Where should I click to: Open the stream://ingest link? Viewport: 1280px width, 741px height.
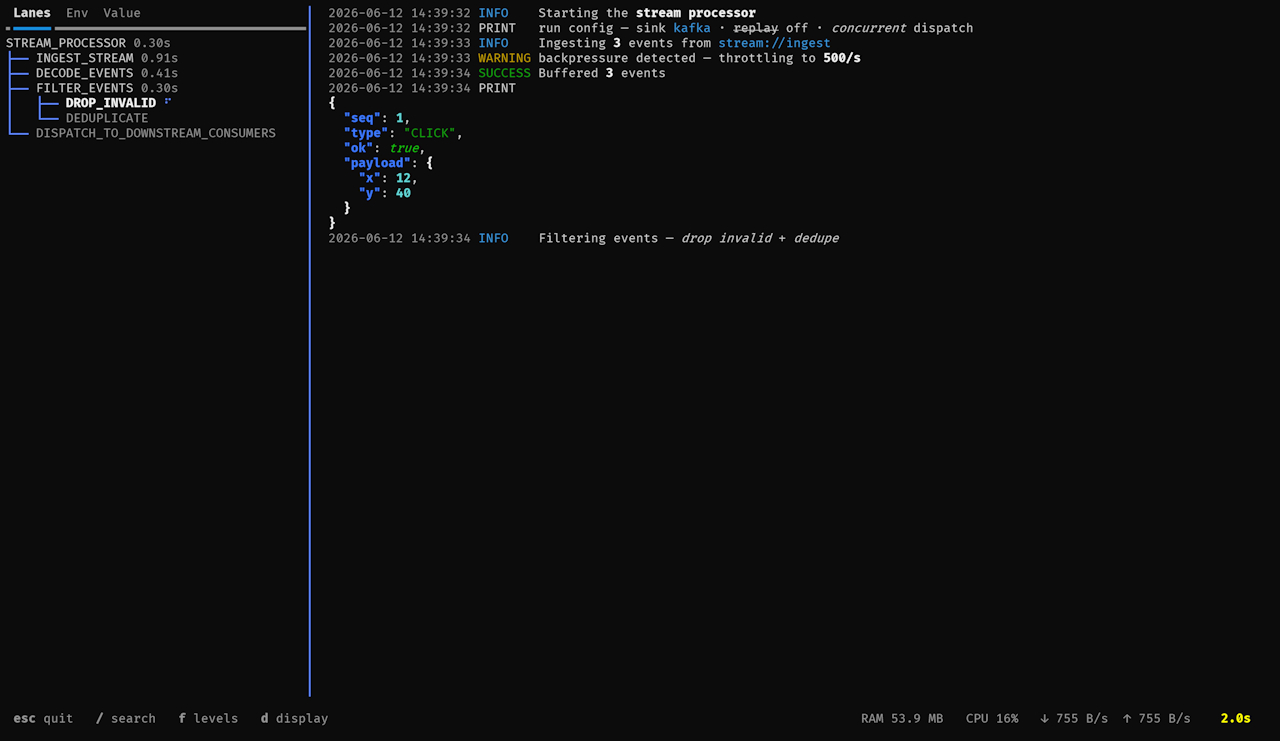click(x=774, y=43)
